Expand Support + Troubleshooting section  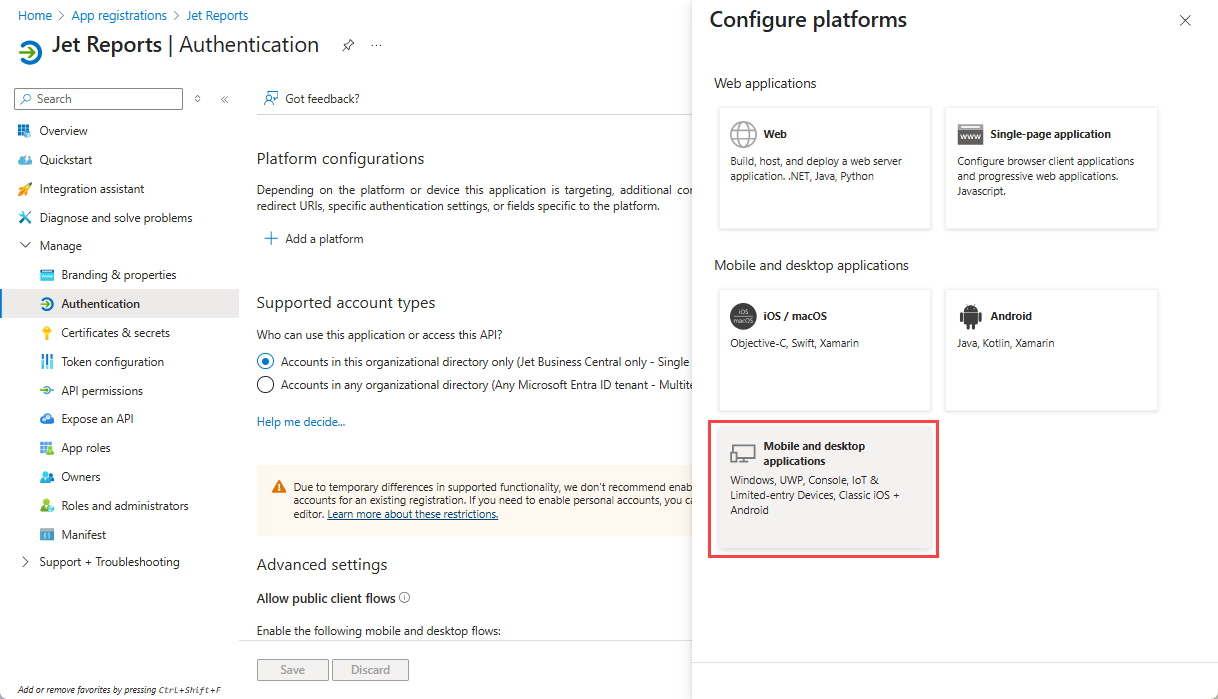[25, 562]
